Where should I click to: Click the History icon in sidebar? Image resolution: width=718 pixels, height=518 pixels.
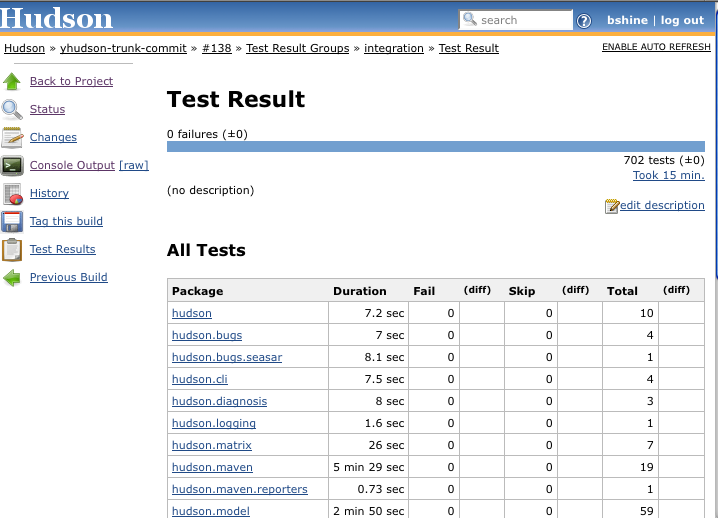coord(12,193)
